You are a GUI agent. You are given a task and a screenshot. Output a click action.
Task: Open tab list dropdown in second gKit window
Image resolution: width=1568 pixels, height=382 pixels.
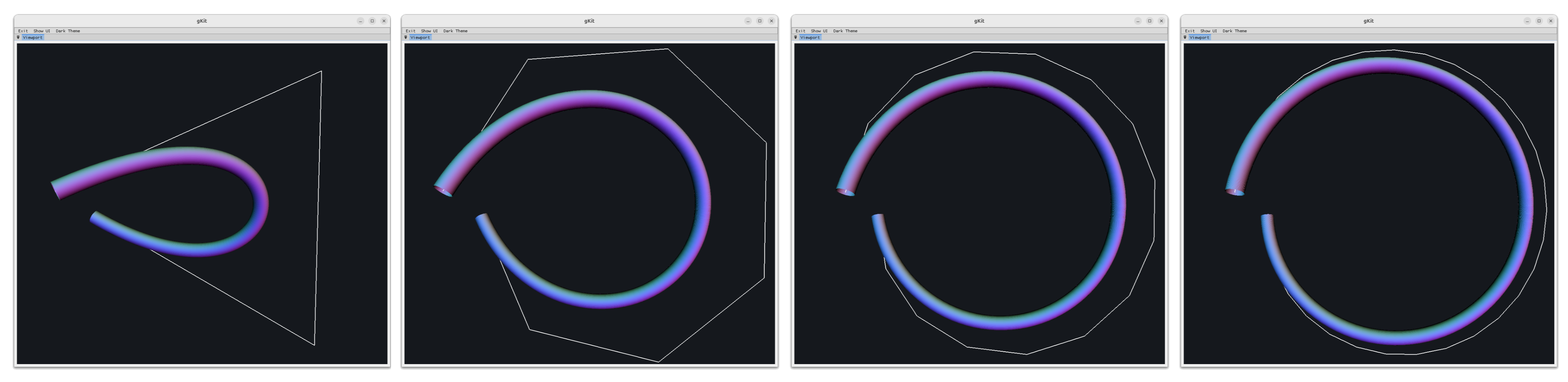point(406,38)
